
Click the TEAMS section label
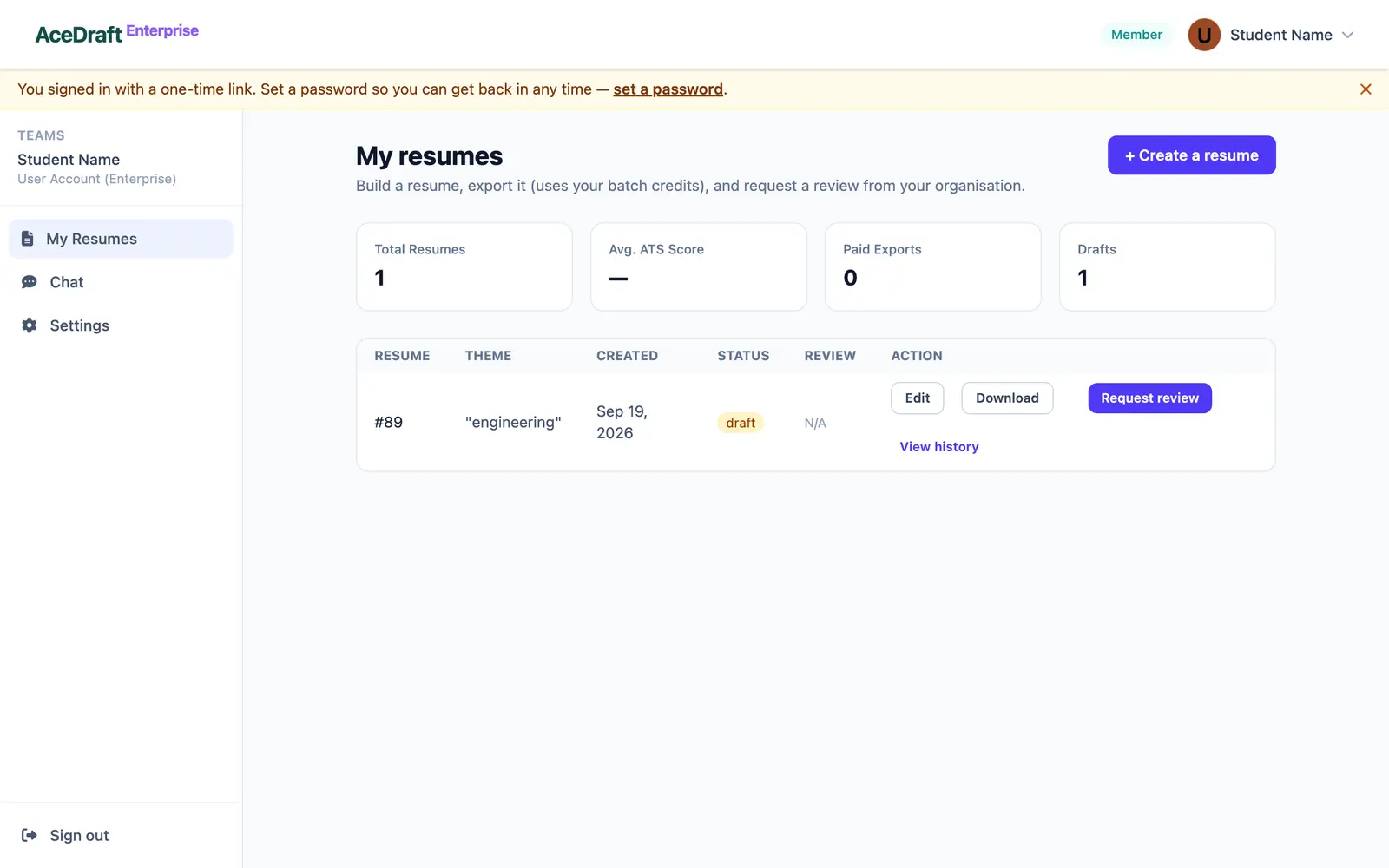pyautogui.click(x=41, y=135)
